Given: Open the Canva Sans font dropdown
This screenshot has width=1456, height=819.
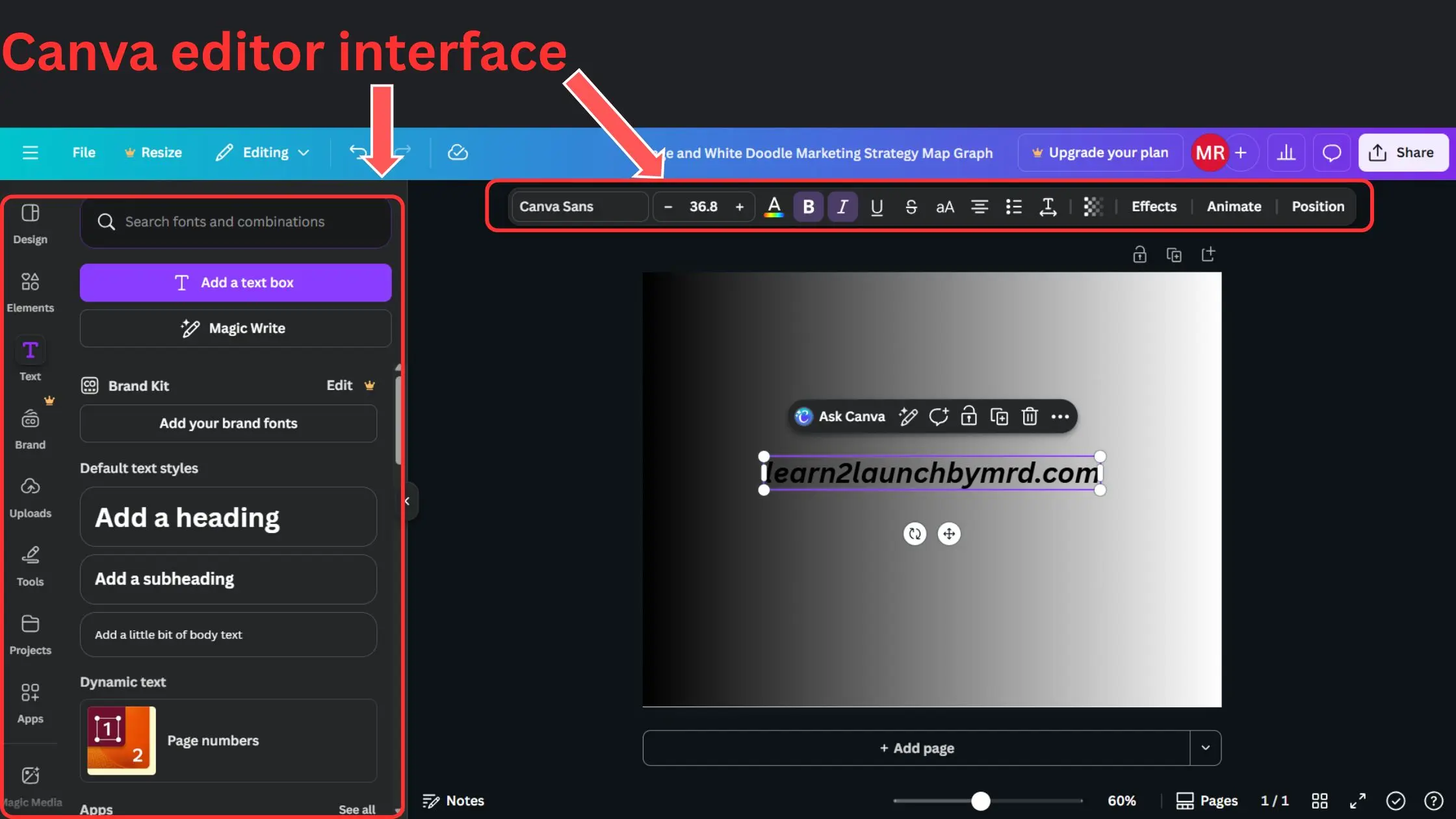Looking at the screenshot, I should coord(580,207).
